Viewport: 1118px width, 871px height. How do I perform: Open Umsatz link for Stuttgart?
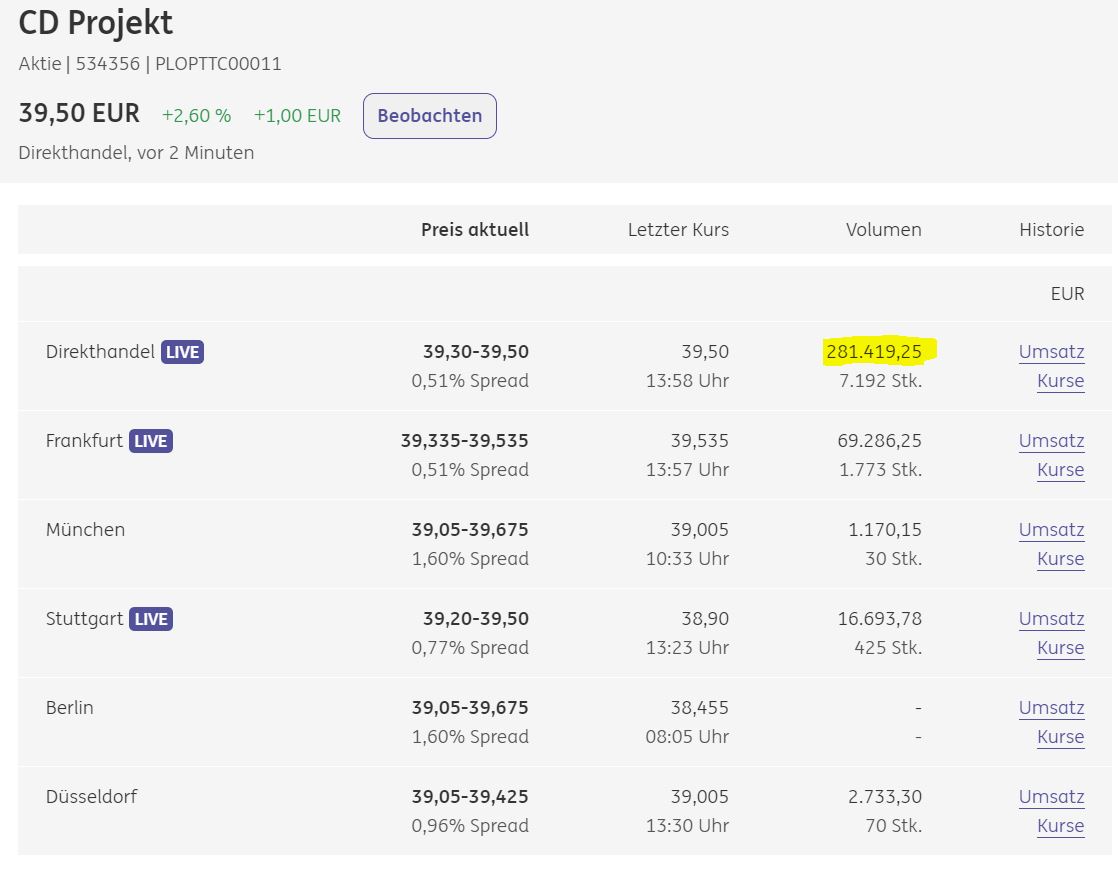pos(1051,619)
